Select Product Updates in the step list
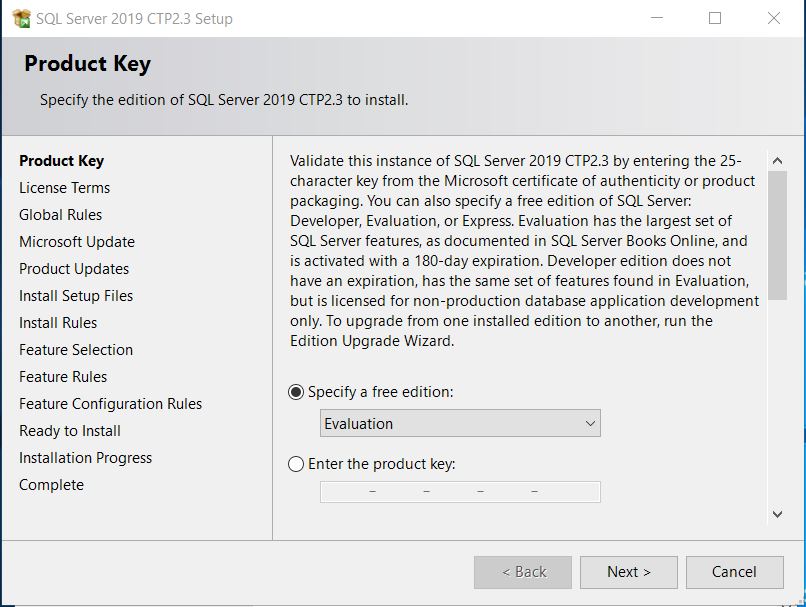 click(x=74, y=269)
